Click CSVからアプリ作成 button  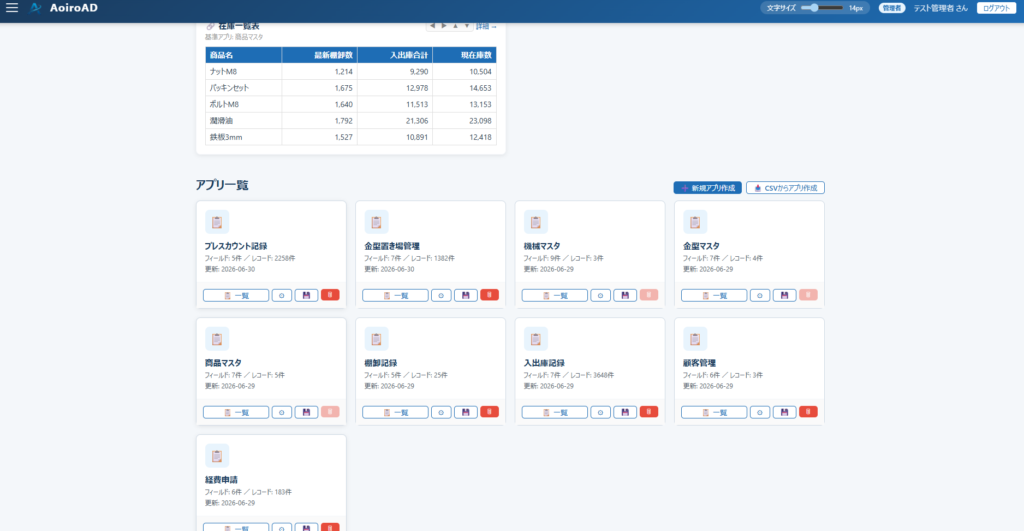pos(785,188)
